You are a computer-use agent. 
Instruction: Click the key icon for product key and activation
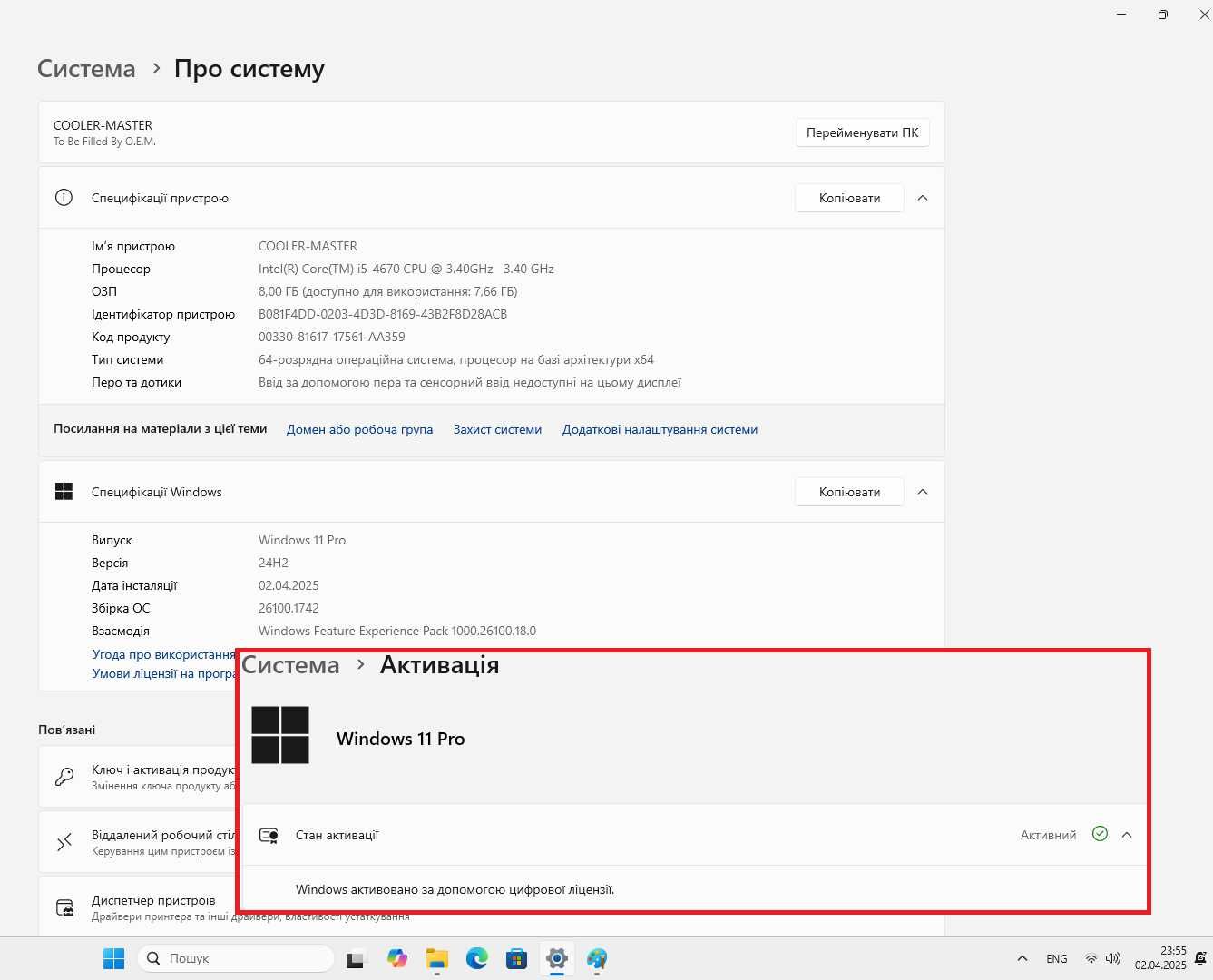(64, 777)
